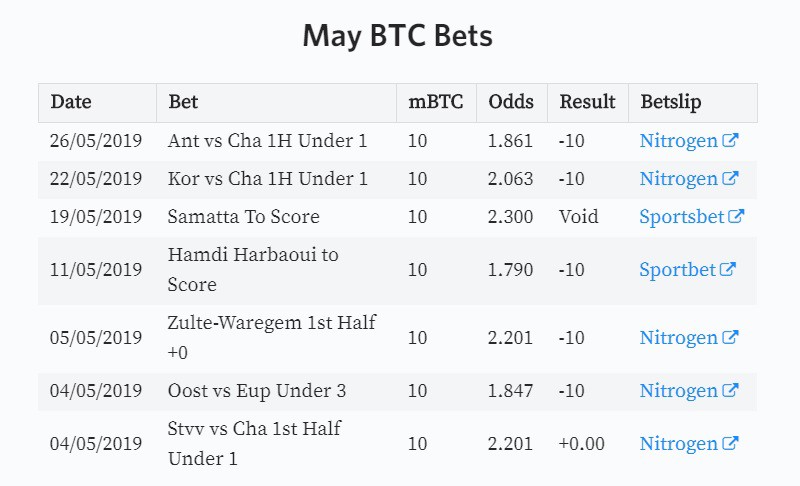Click the Date column header
Image resolution: width=800 pixels, height=486 pixels.
click(71, 101)
